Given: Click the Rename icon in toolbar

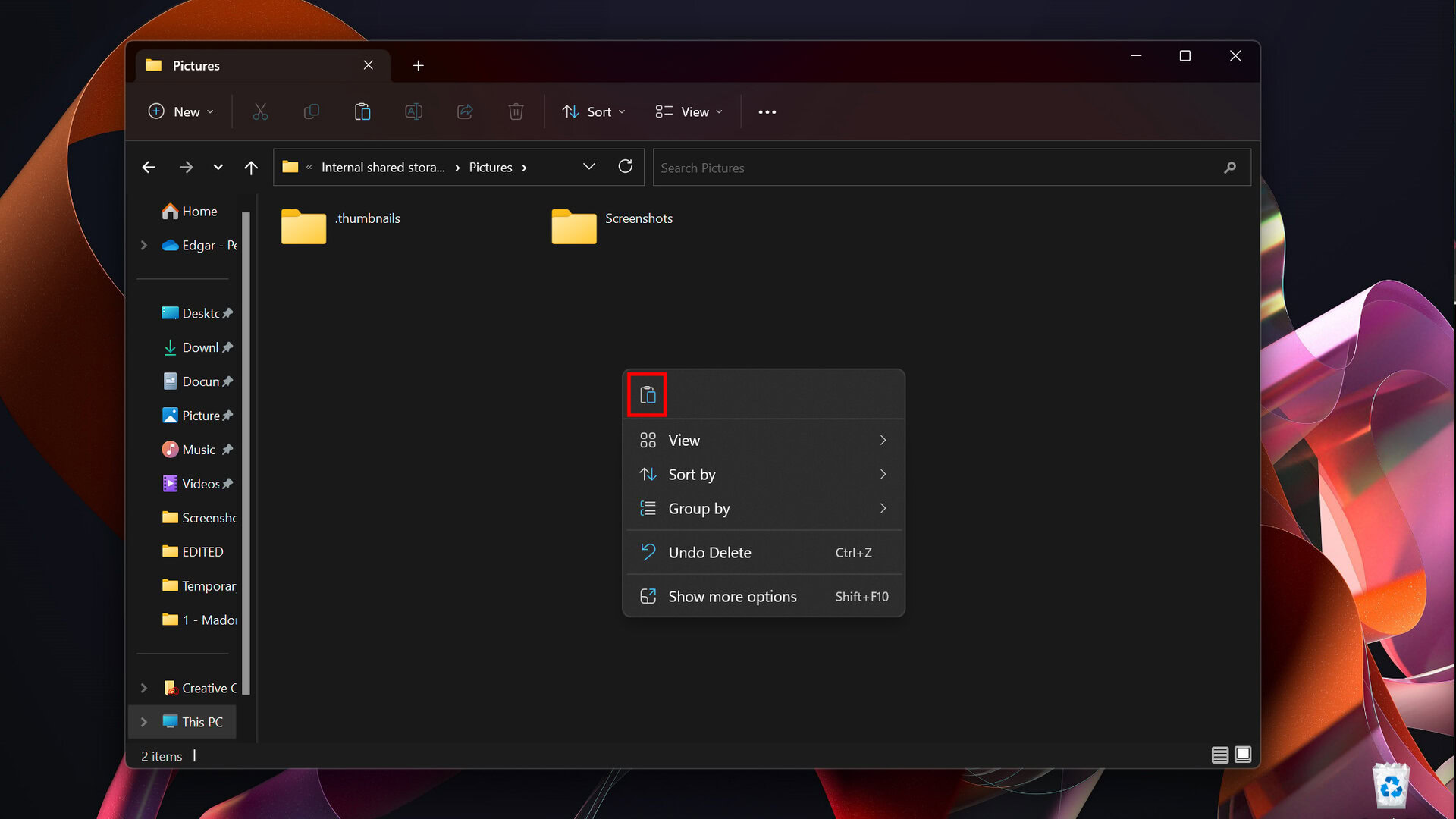Looking at the screenshot, I should (x=413, y=111).
